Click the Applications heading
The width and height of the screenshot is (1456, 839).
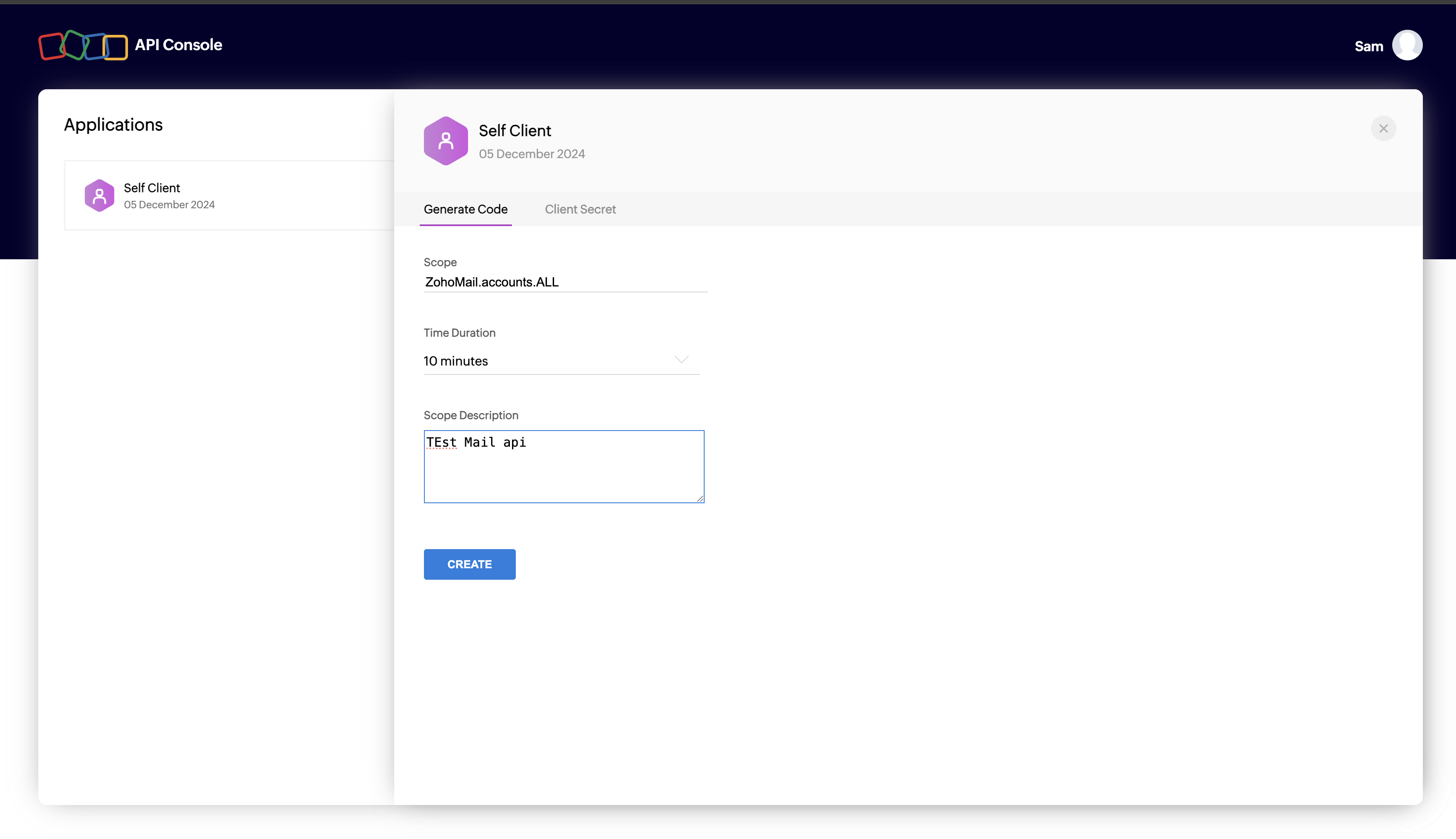(113, 125)
